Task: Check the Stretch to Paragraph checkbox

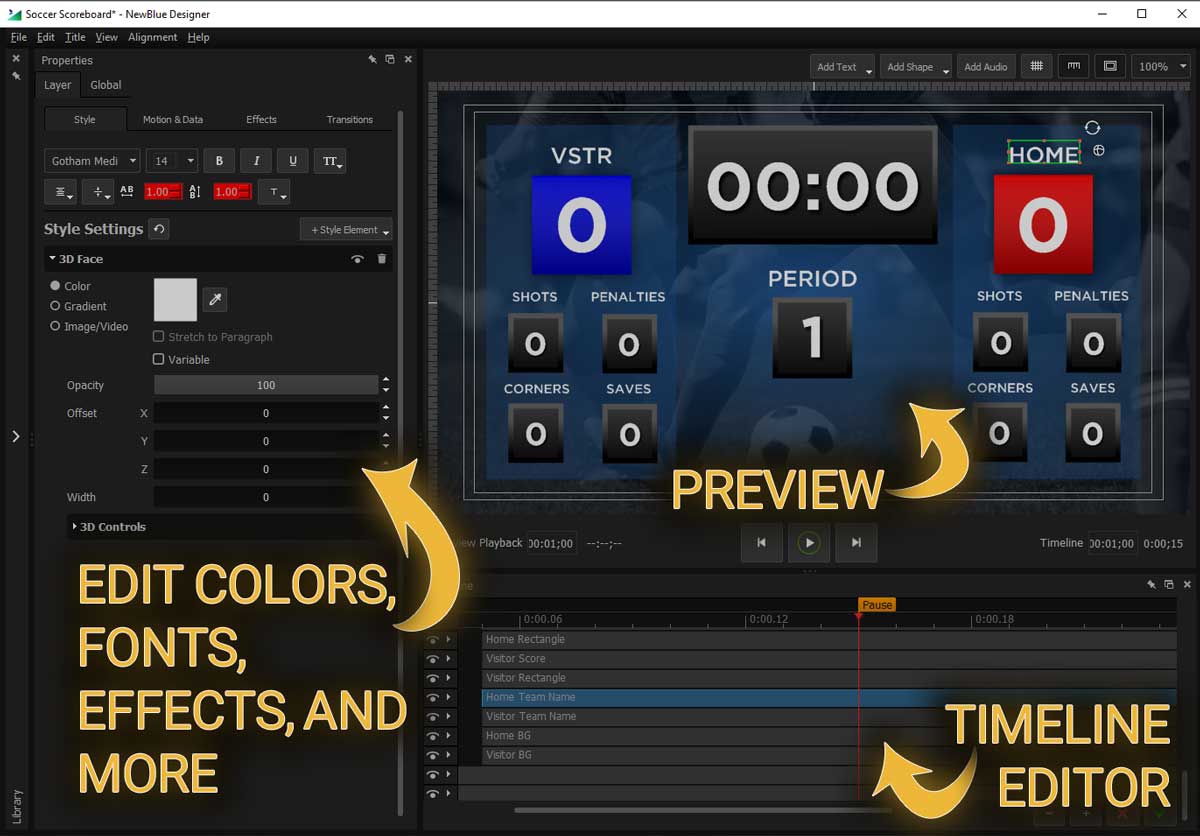Action: pos(159,337)
